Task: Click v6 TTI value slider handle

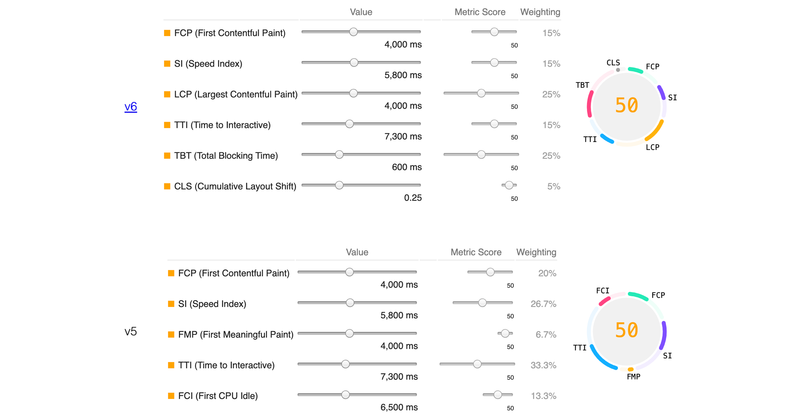Action: (x=349, y=123)
